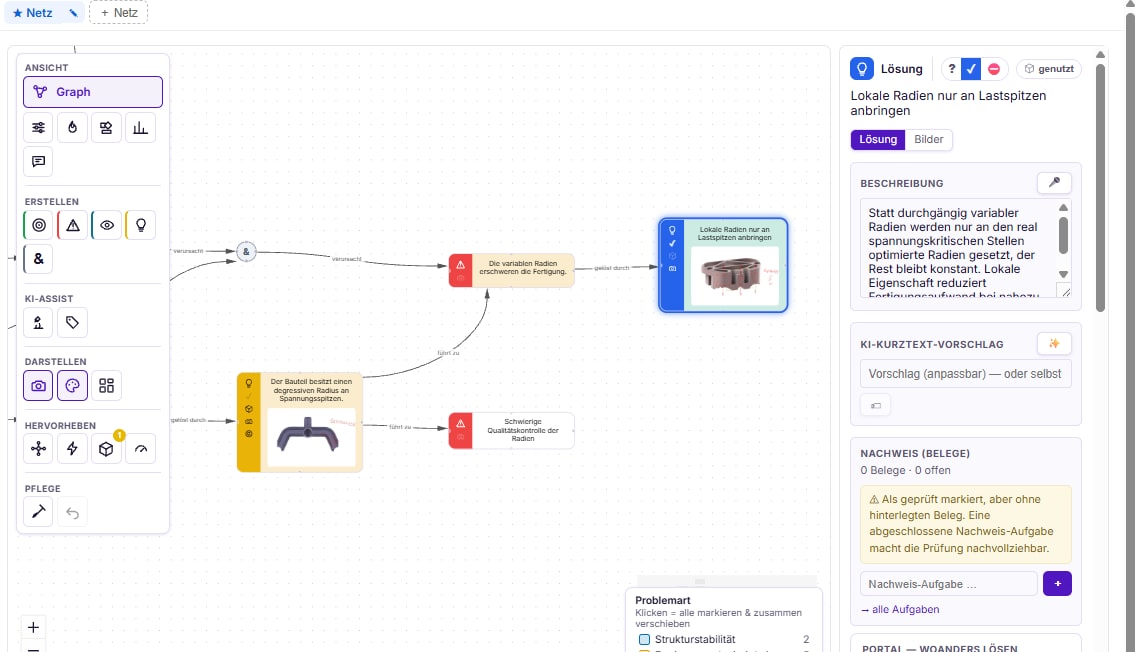Toggle the grid layout display icon

(x=106, y=386)
